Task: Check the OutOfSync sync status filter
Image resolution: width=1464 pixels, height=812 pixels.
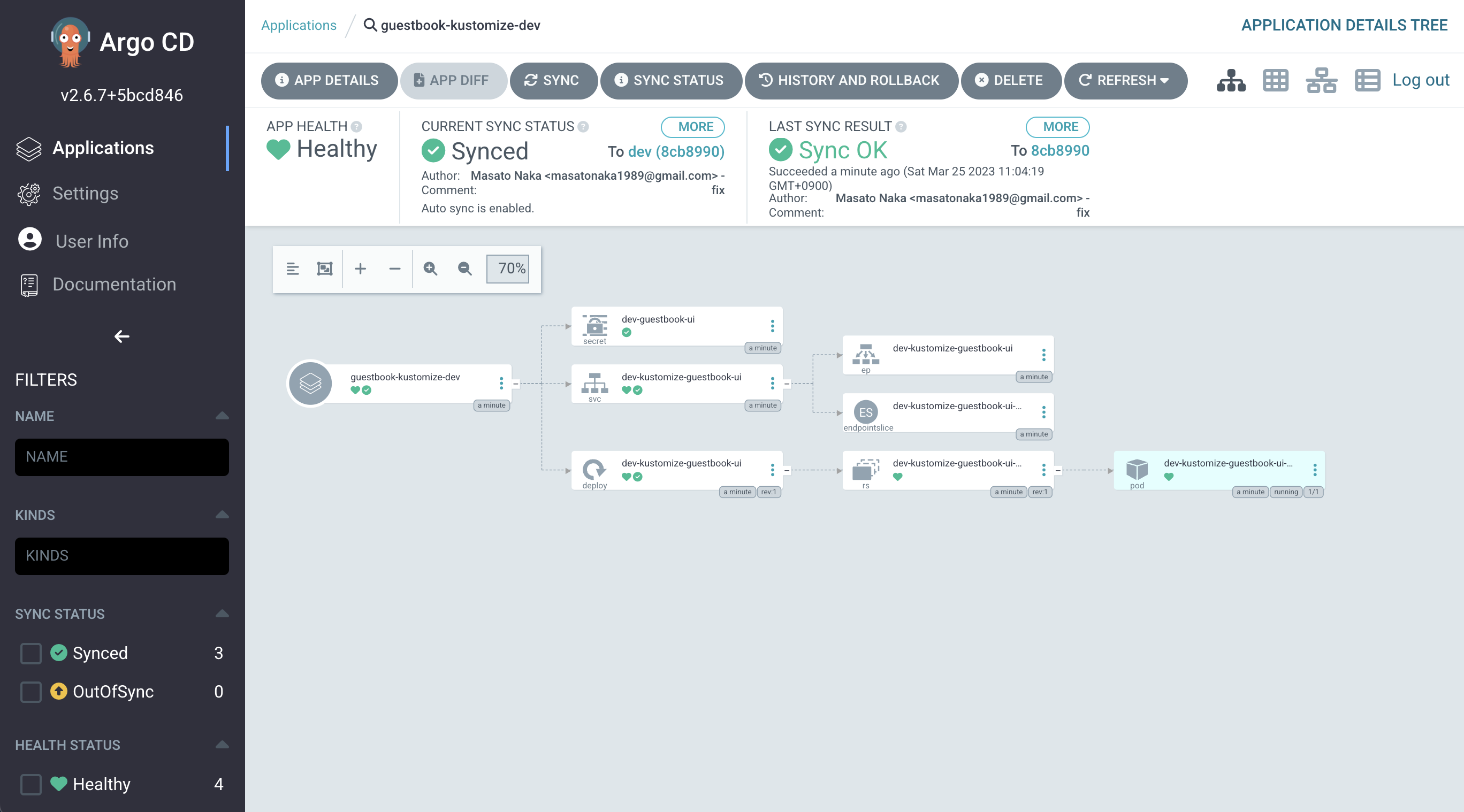Action: (30, 692)
